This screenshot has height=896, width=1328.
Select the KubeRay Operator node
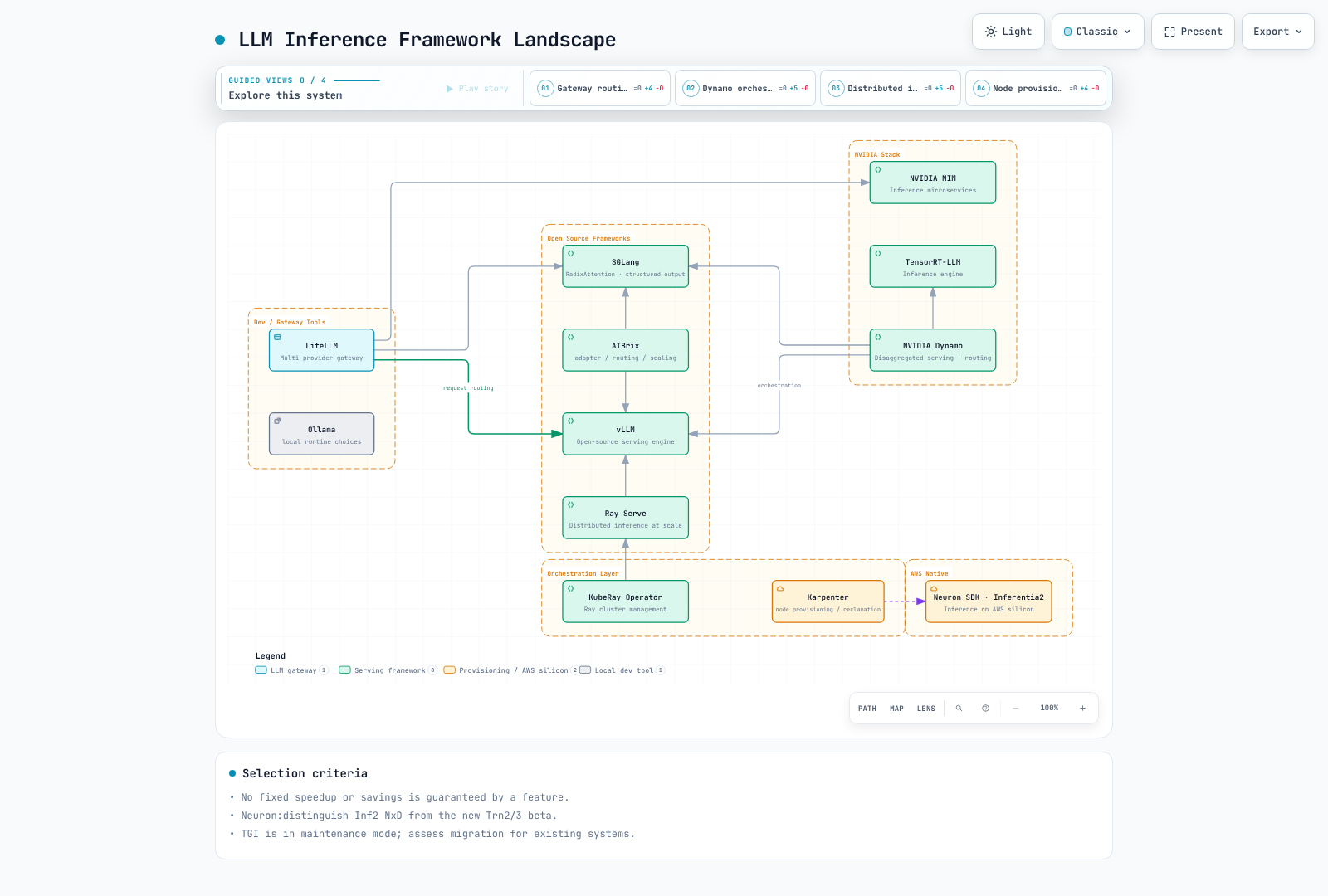tap(626, 601)
